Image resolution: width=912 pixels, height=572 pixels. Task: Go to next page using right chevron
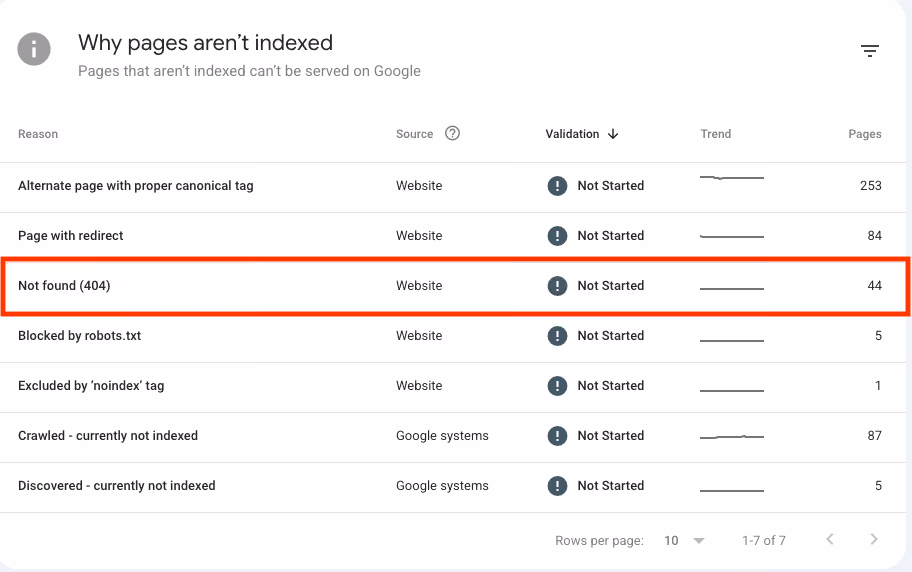874,539
